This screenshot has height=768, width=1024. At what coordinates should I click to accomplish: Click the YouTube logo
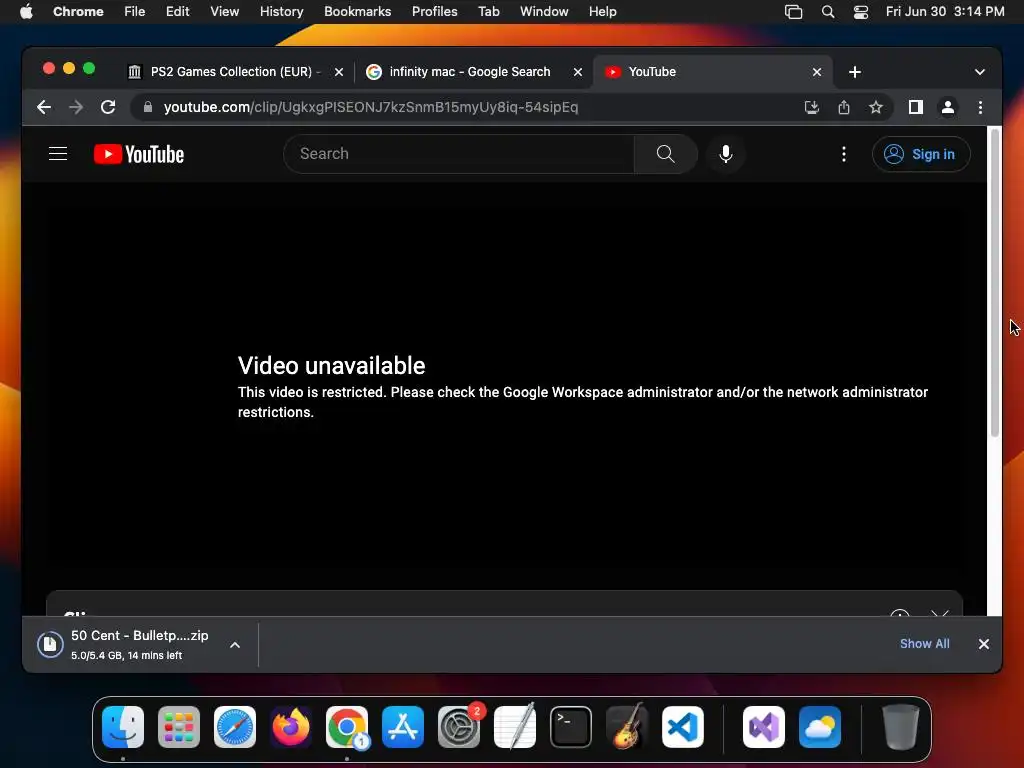click(139, 154)
